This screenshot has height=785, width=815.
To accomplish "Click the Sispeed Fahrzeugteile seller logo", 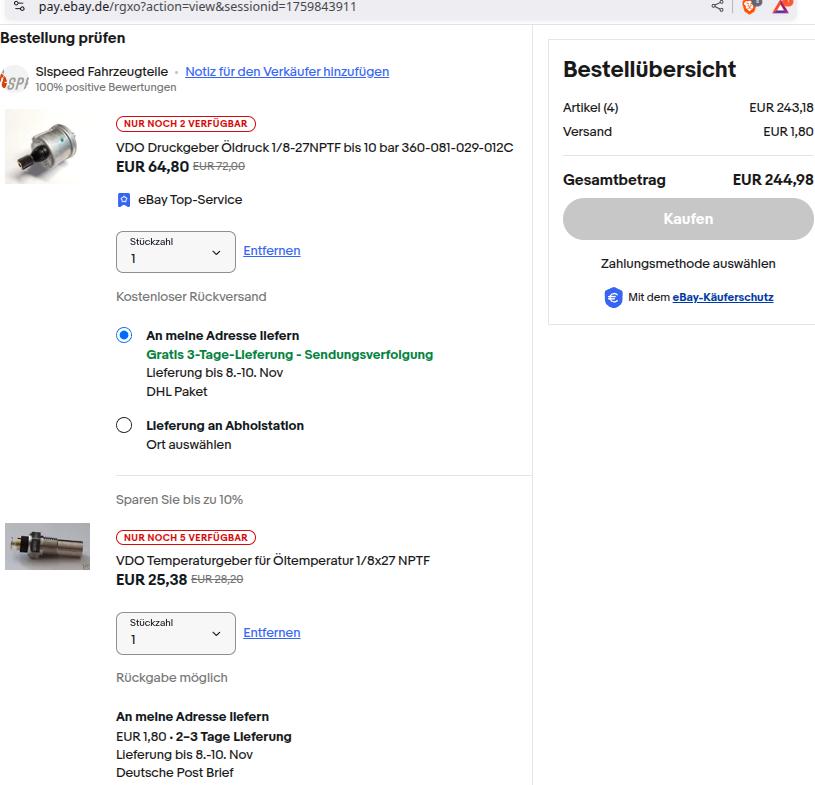I will [x=14, y=78].
